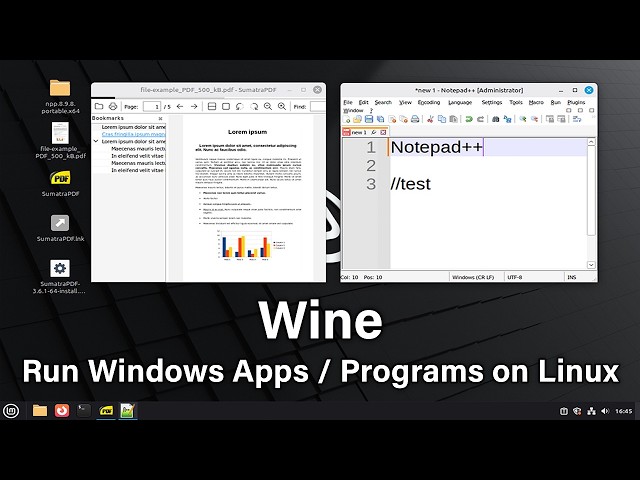Toggle Word wrap icon in Notepad++ toolbar
640x480 pixels.
pyautogui.click(x=577, y=119)
